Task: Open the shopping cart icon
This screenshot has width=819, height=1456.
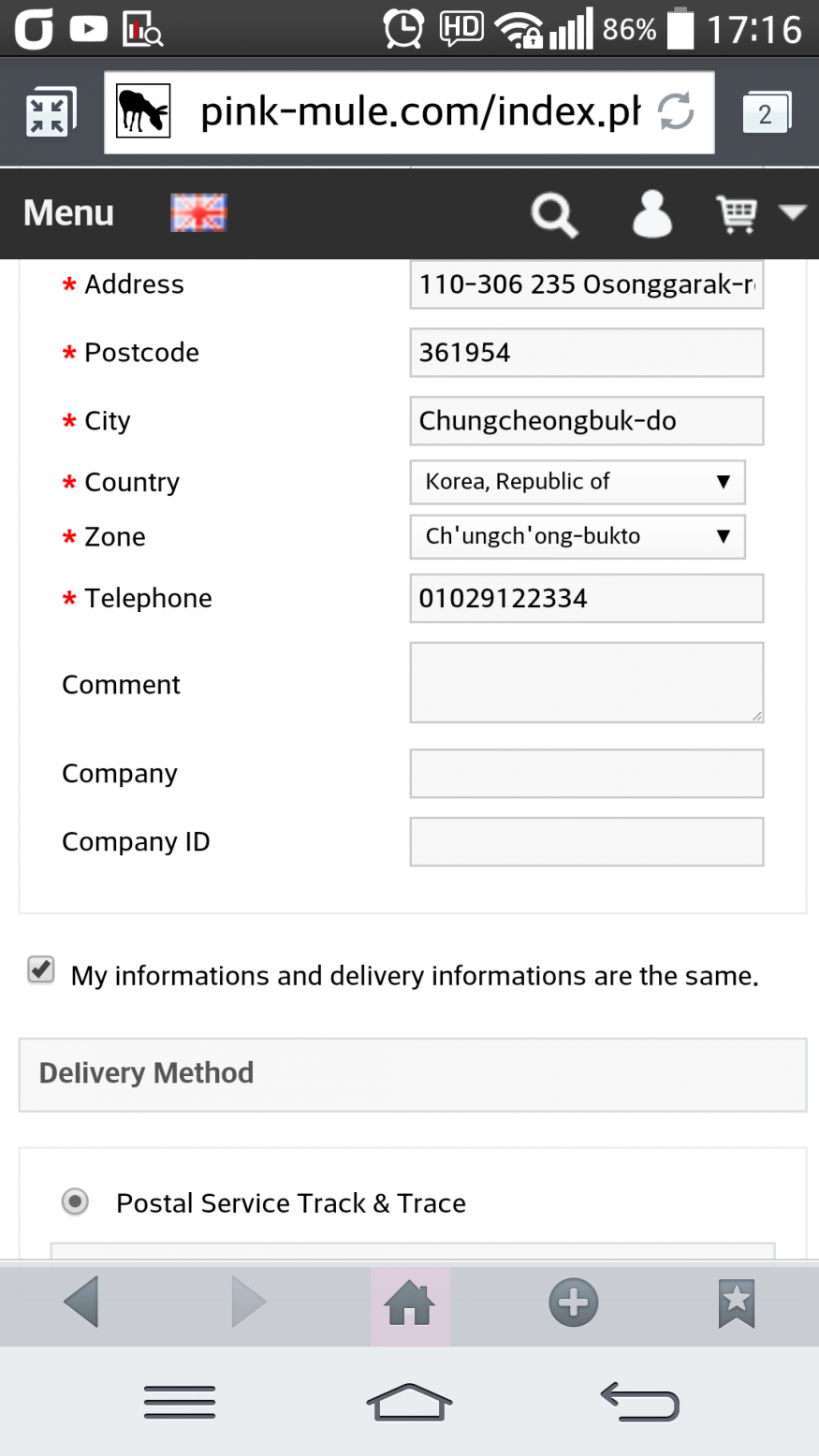Action: pyautogui.click(x=738, y=213)
